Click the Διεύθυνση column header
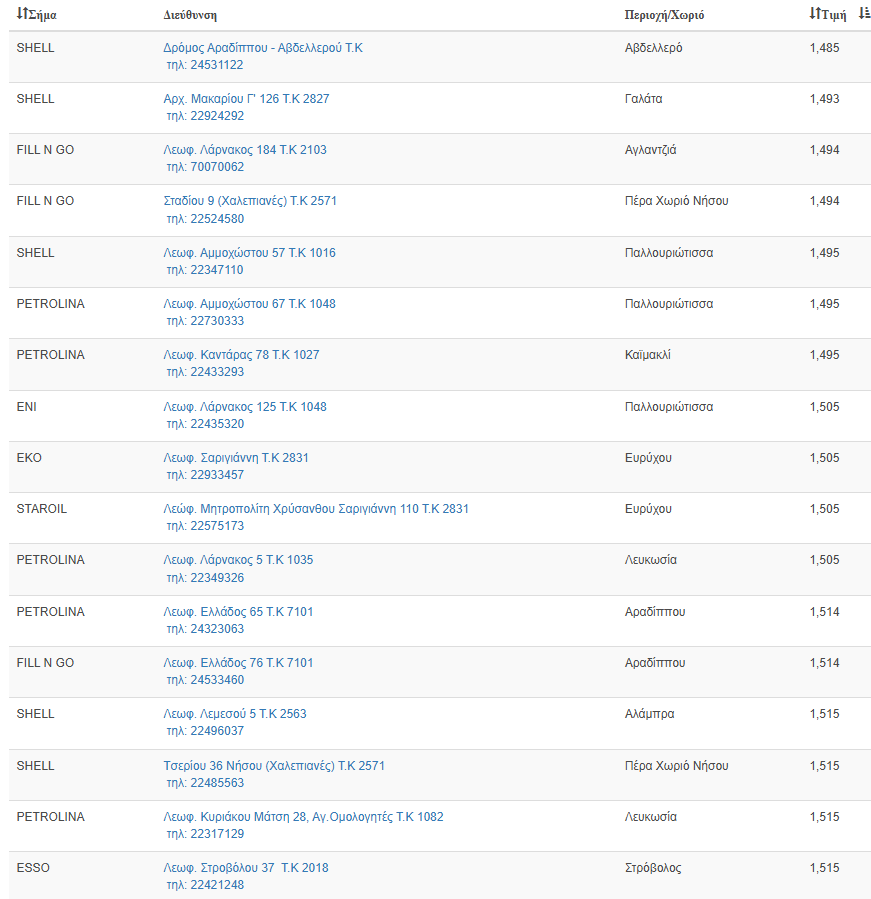The width and height of the screenshot is (871, 899). pos(190,16)
